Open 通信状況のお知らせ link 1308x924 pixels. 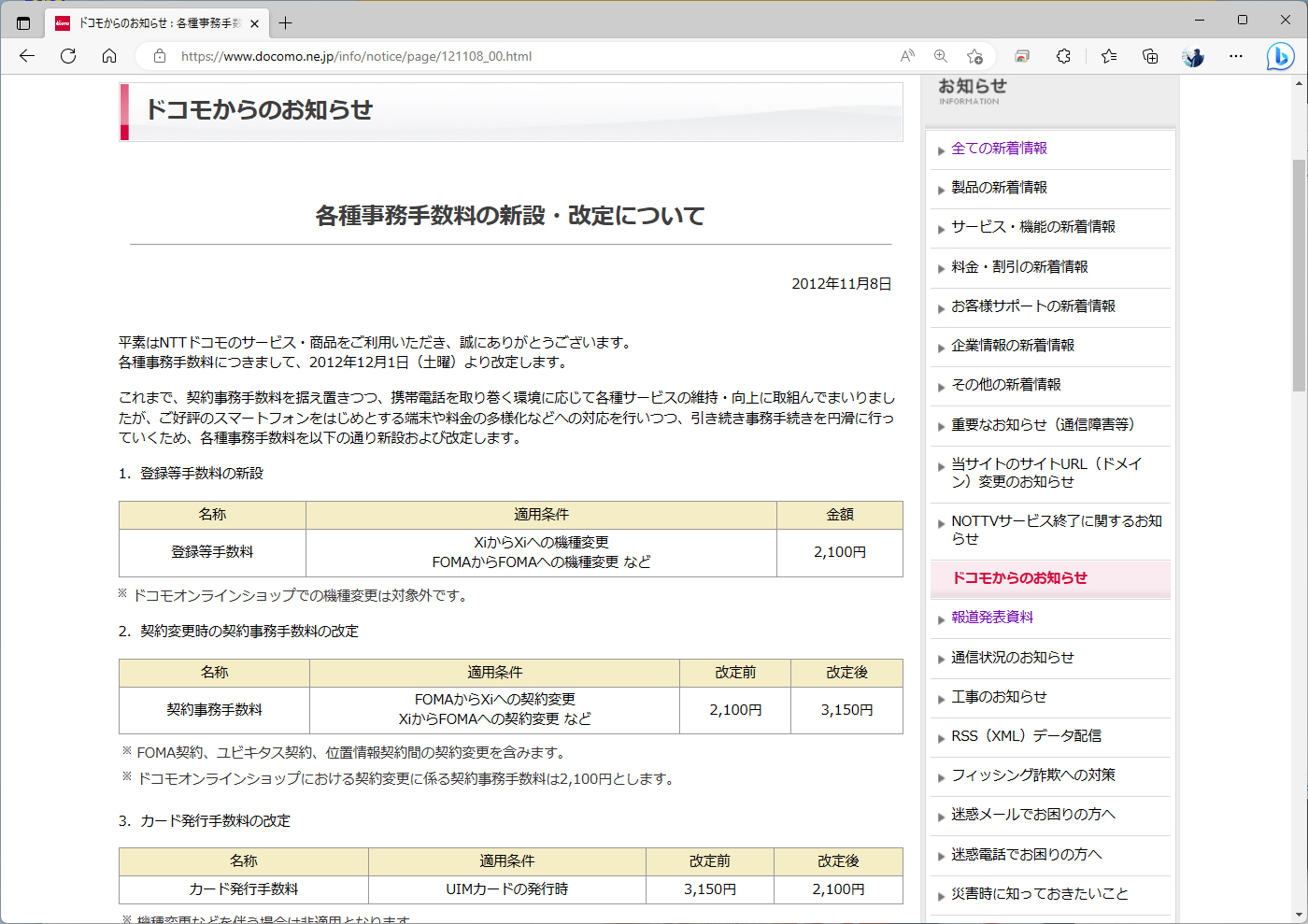[x=1013, y=658]
